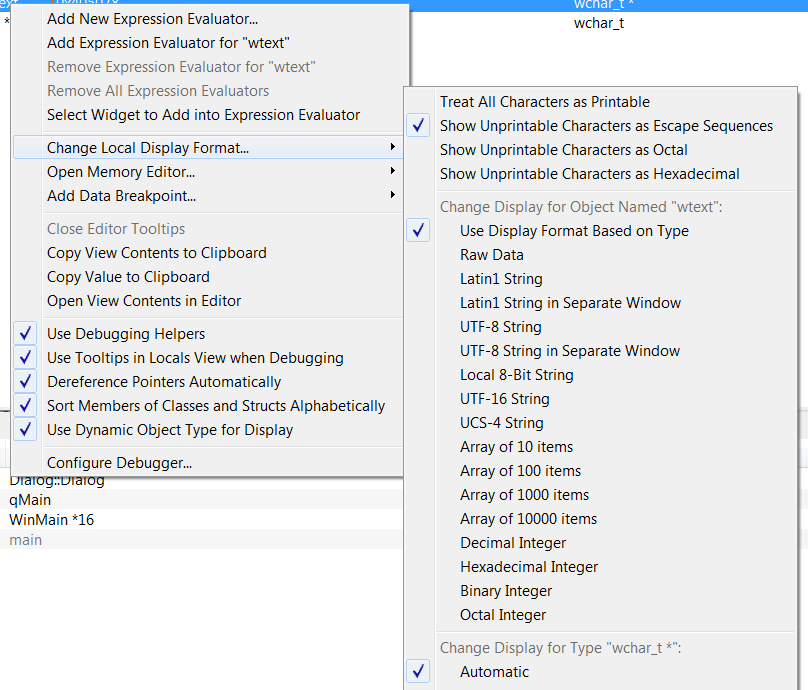Select Array of 1000 items format
808x690 pixels.
pos(524,495)
